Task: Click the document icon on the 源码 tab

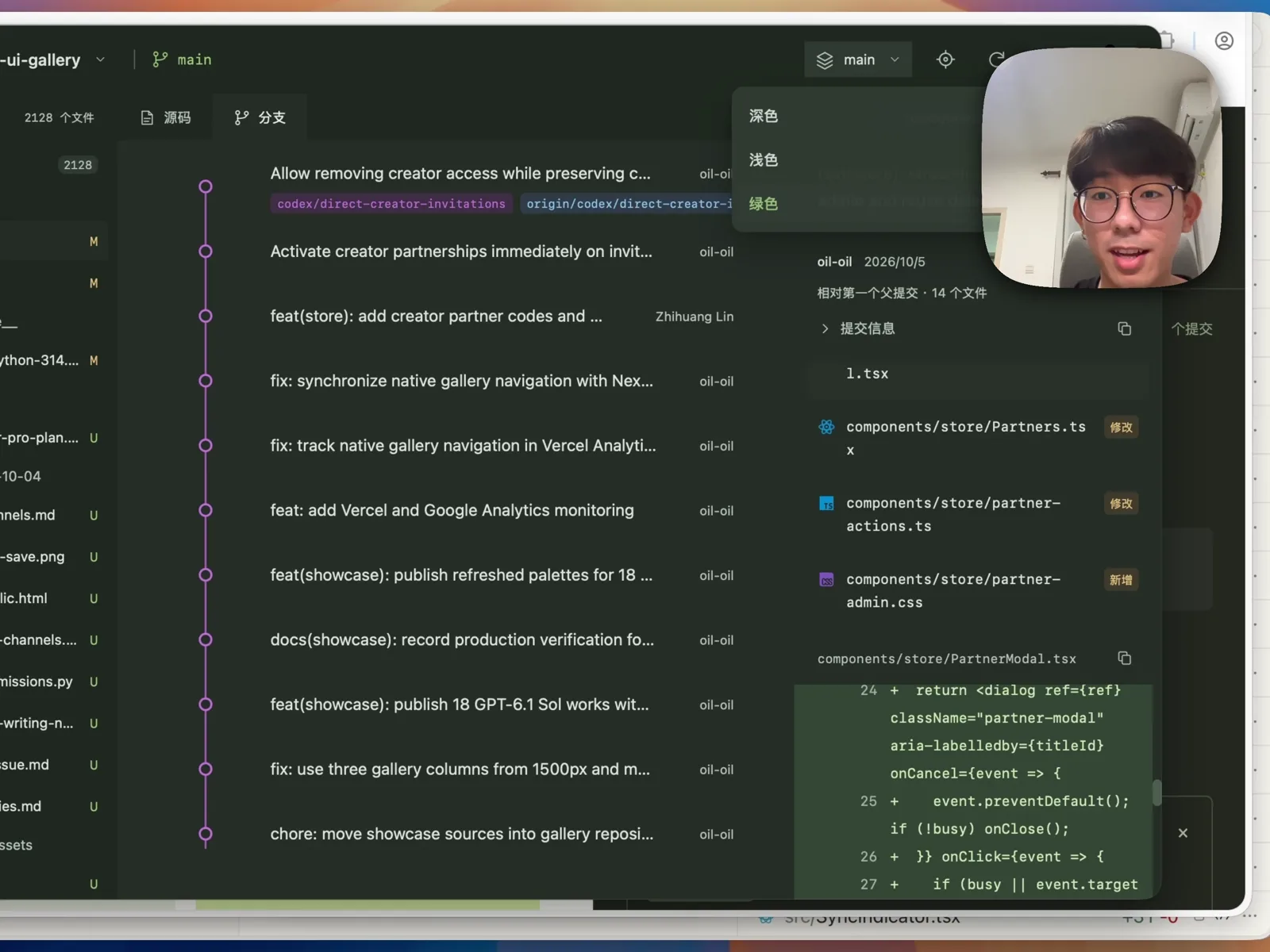Action: pyautogui.click(x=147, y=117)
